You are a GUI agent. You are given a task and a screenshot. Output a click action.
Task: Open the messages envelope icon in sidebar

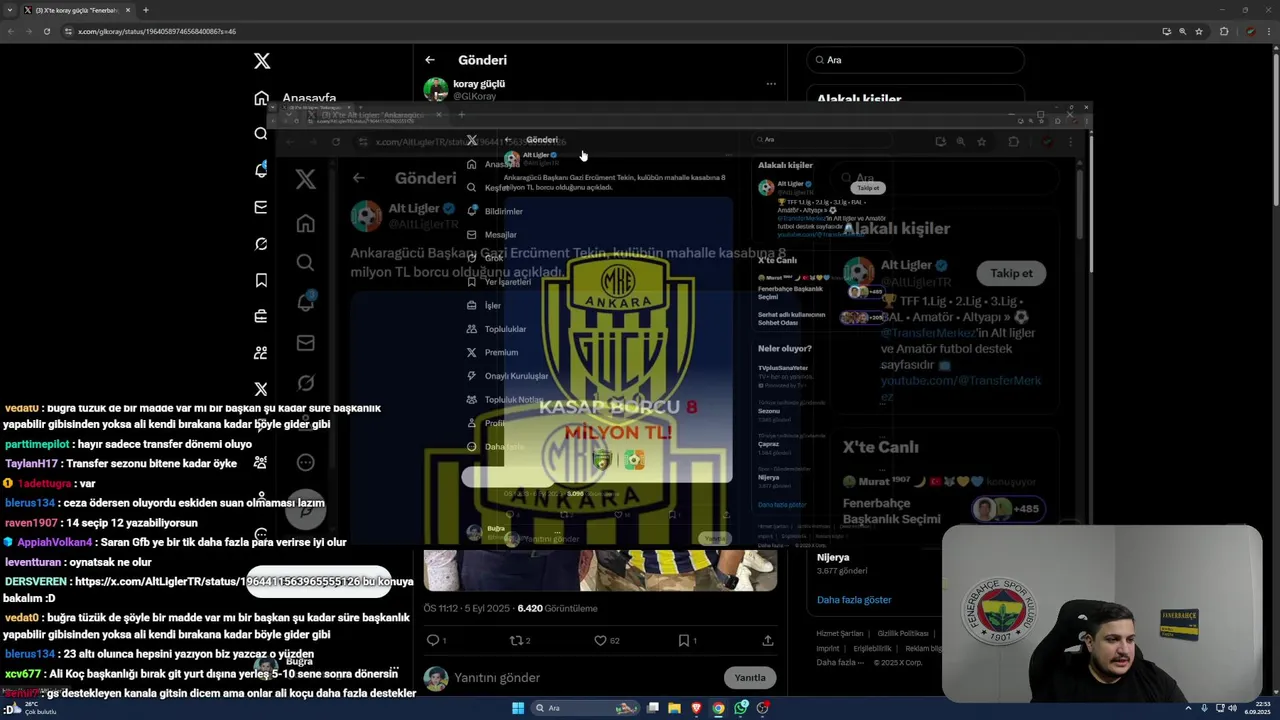click(x=261, y=207)
